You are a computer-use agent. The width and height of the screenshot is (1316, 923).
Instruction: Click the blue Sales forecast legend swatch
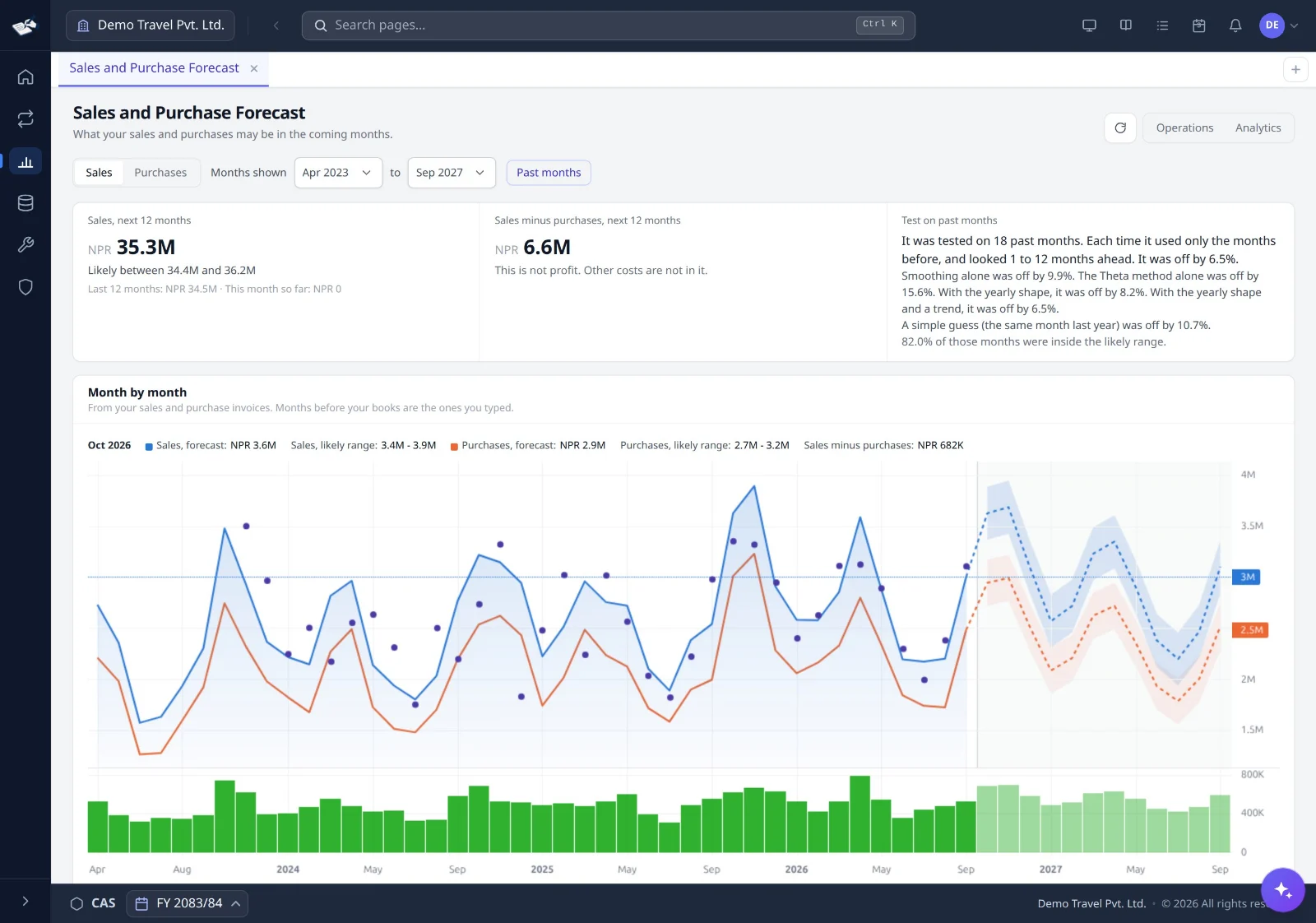click(x=149, y=447)
